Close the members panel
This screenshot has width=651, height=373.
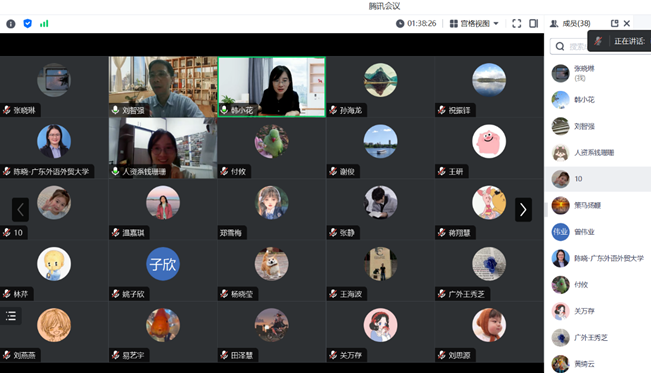coord(627,24)
